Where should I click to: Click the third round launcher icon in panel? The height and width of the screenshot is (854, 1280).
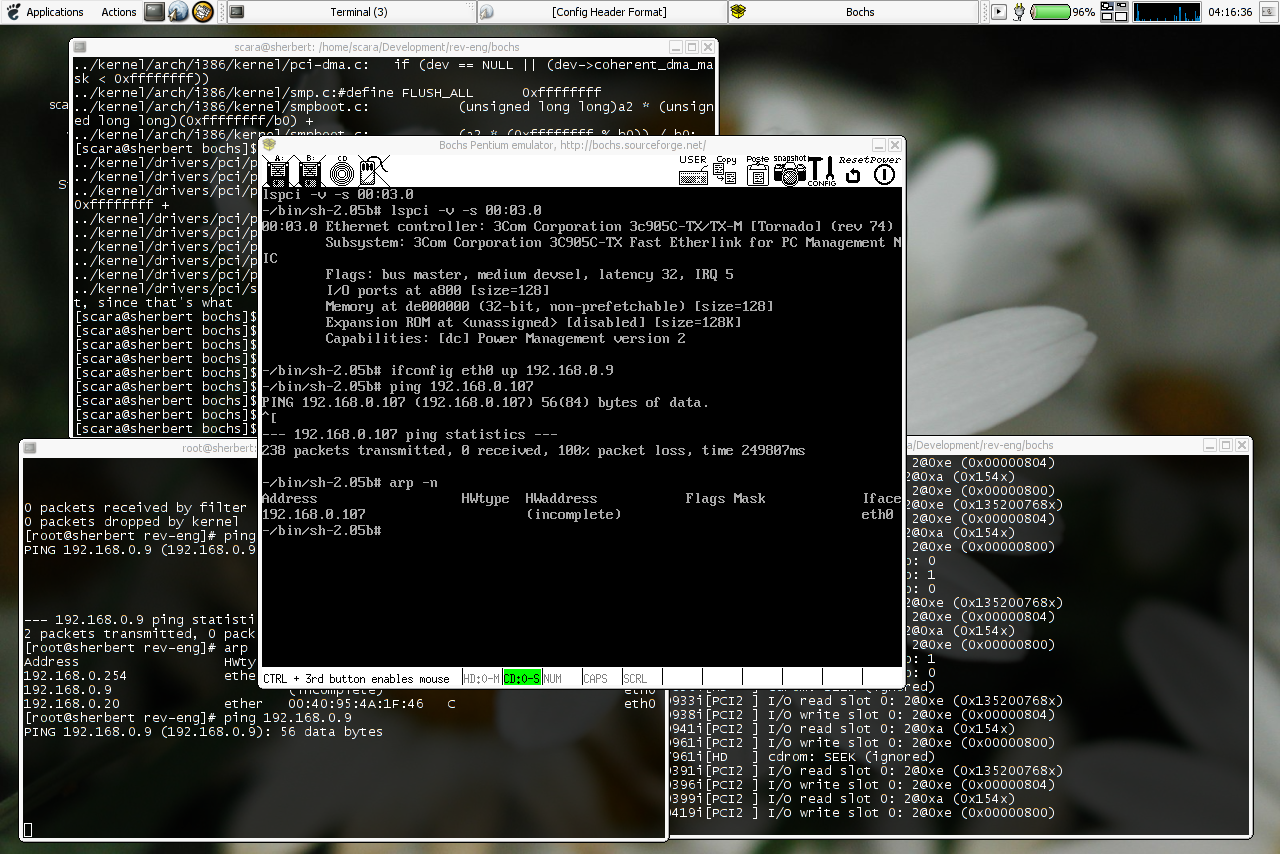pyautogui.click(x=203, y=12)
